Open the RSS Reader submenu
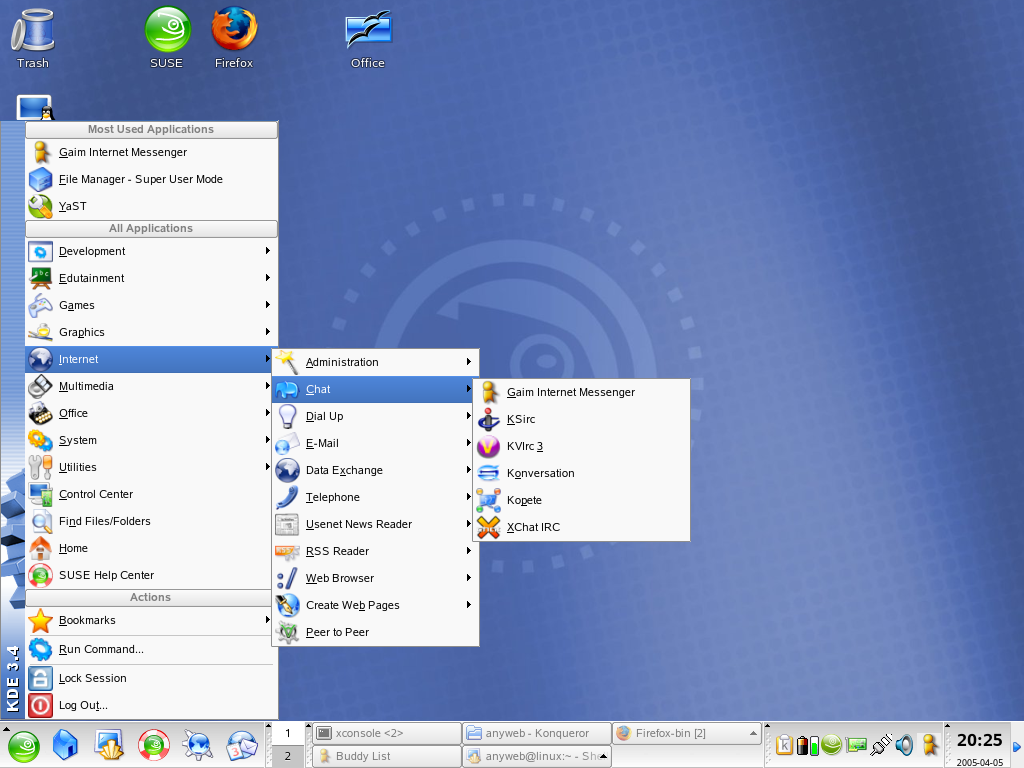This screenshot has width=1024, height=768. tap(376, 551)
